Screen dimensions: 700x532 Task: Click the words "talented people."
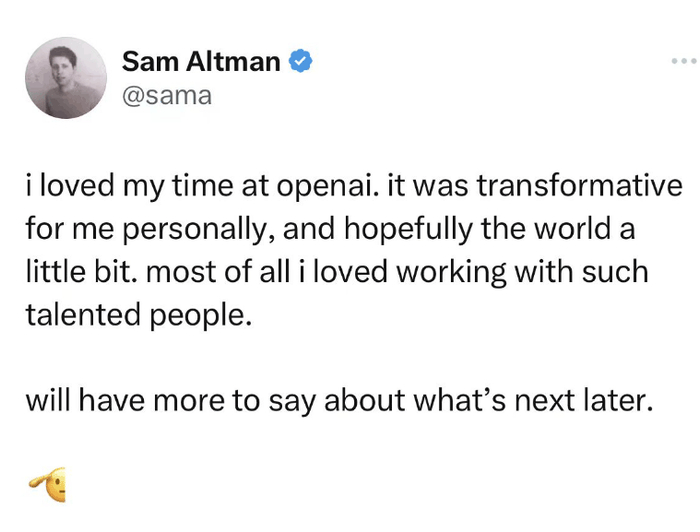coord(134,315)
